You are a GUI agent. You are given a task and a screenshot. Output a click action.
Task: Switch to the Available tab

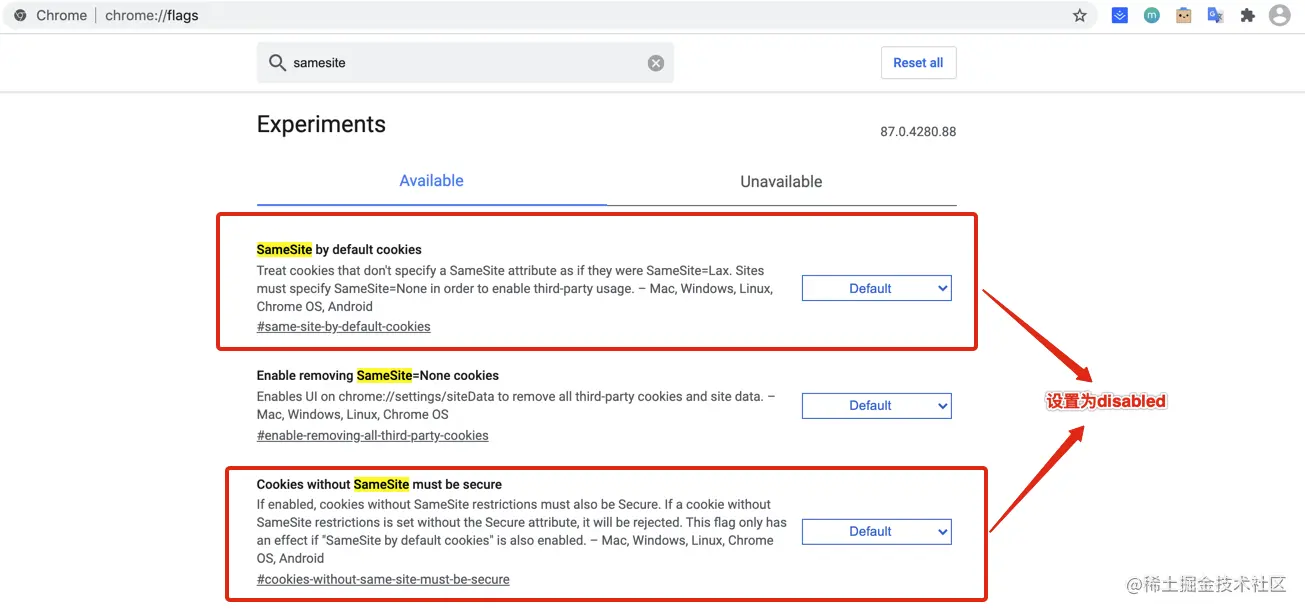coord(432,181)
